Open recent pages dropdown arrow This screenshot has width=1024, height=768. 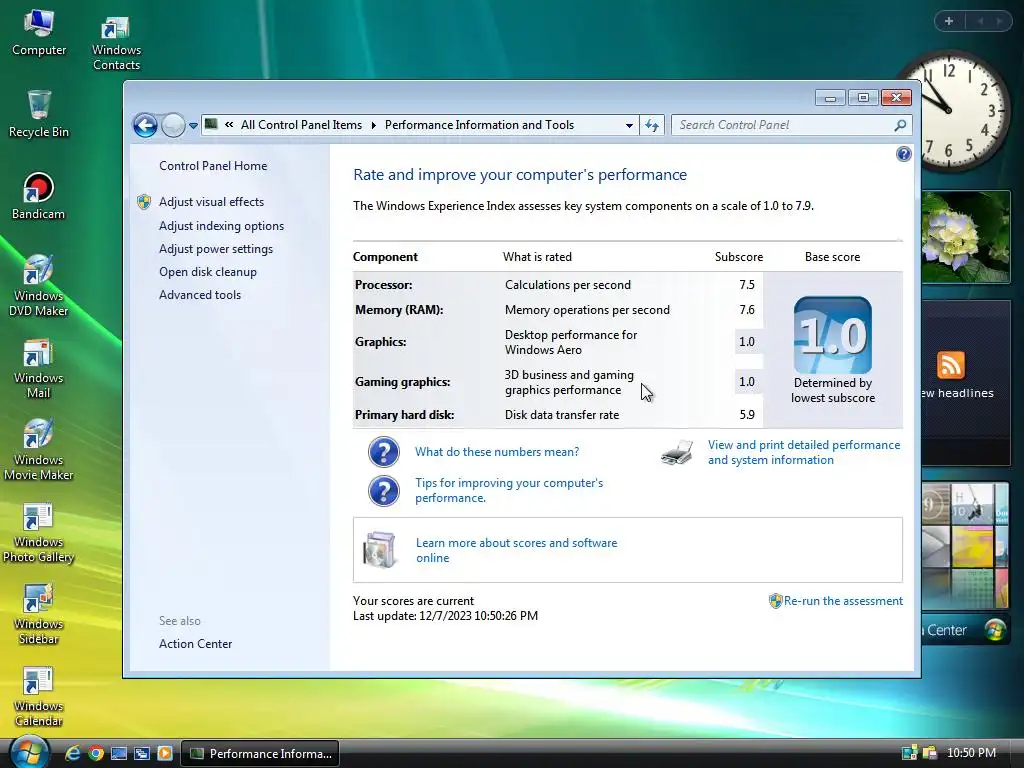coord(193,125)
